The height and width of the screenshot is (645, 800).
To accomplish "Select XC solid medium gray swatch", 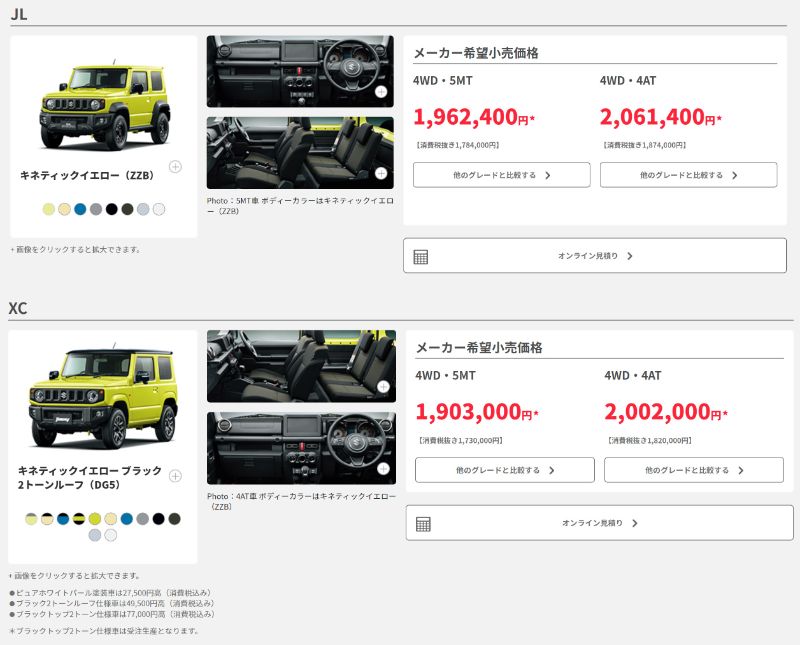I will point(142,519).
